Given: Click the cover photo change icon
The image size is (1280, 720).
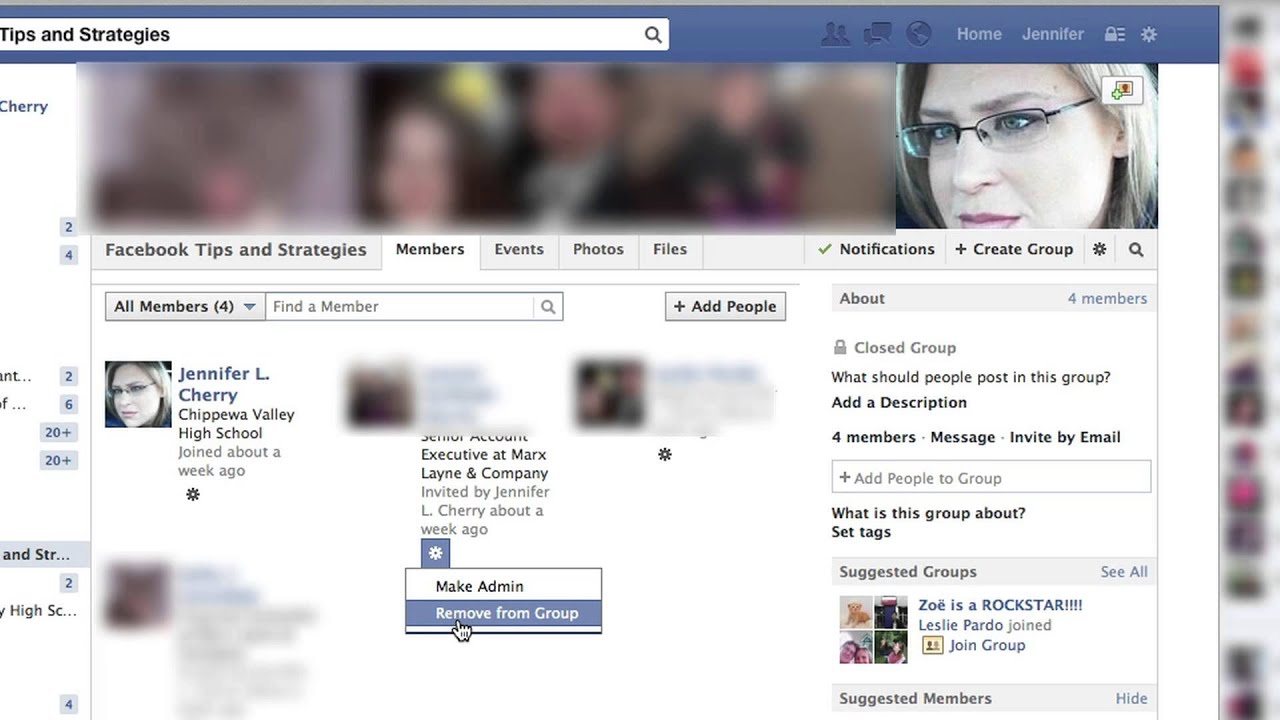Looking at the screenshot, I should pyautogui.click(x=1121, y=91).
